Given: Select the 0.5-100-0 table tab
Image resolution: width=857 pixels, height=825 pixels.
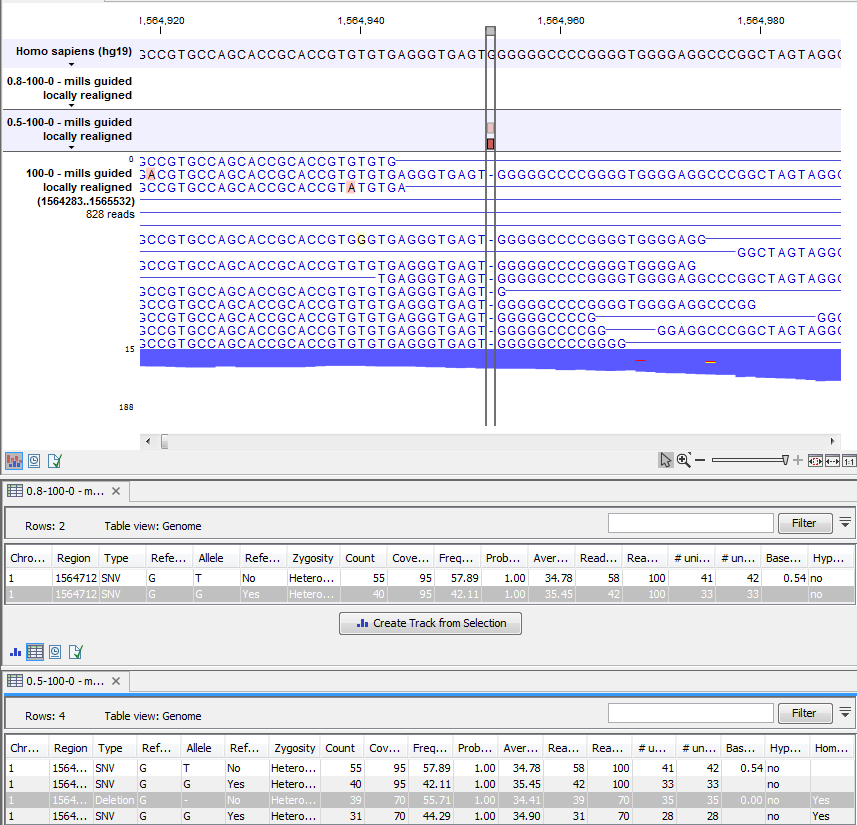Looking at the screenshot, I should pyautogui.click(x=64, y=681).
